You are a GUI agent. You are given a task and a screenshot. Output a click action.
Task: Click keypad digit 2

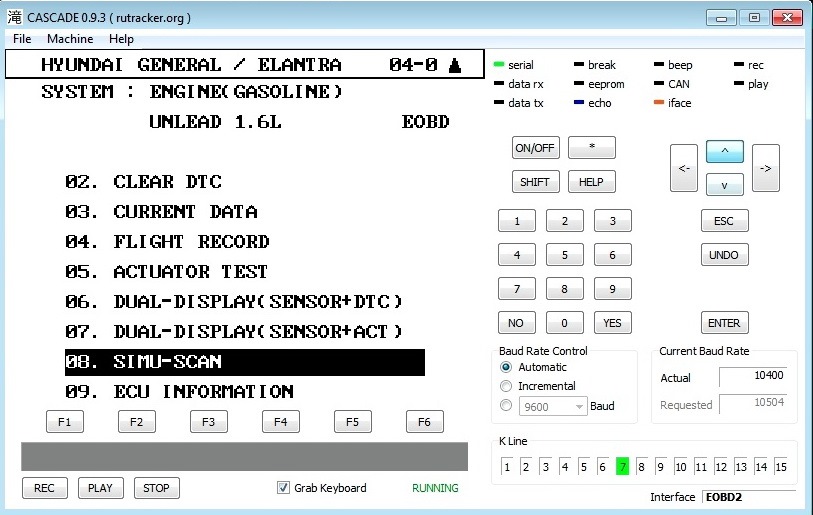click(565, 221)
